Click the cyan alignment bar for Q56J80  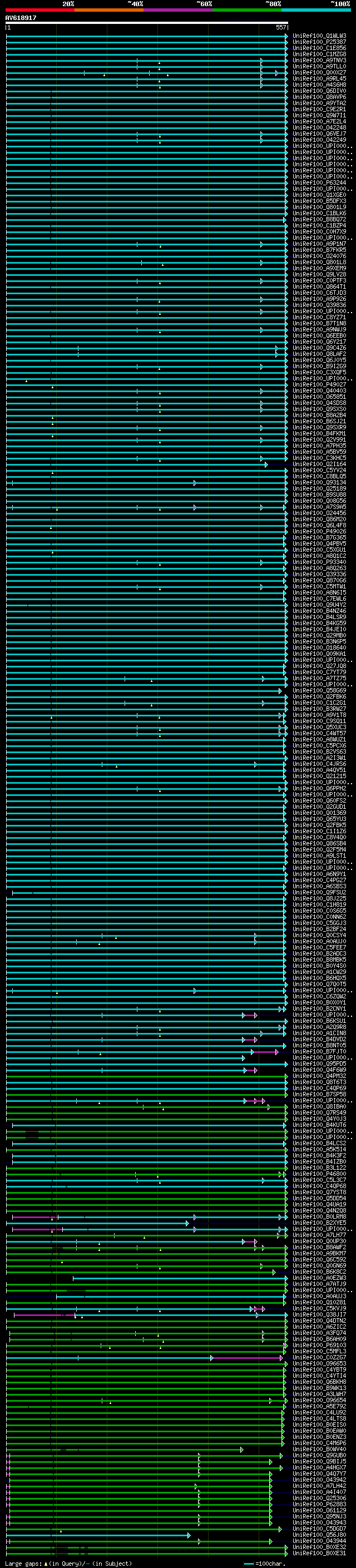click(x=97, y=1536)
